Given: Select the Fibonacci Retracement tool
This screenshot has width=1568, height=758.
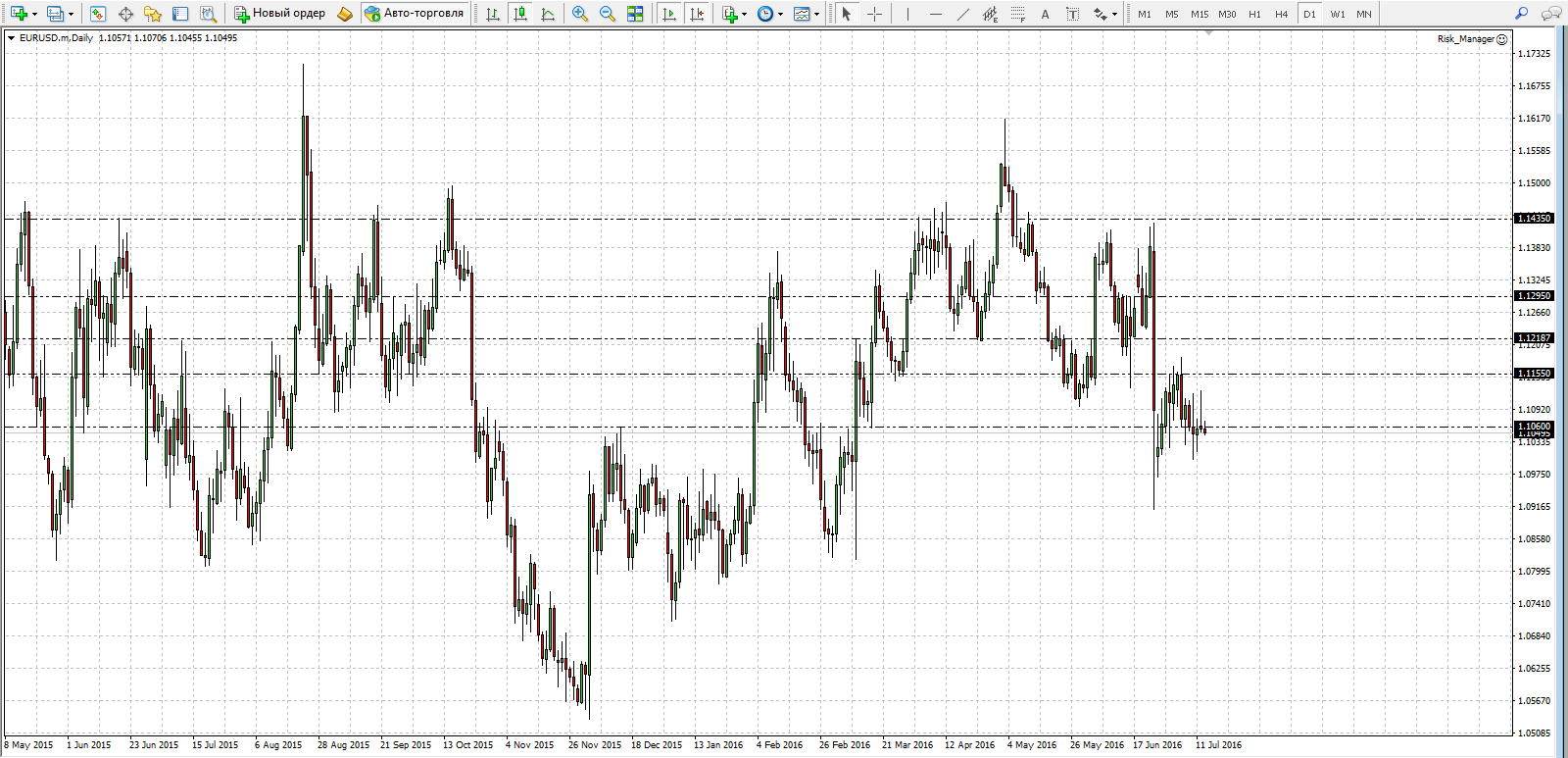Looking at the screenshot, I should [x=1017, y=14].
